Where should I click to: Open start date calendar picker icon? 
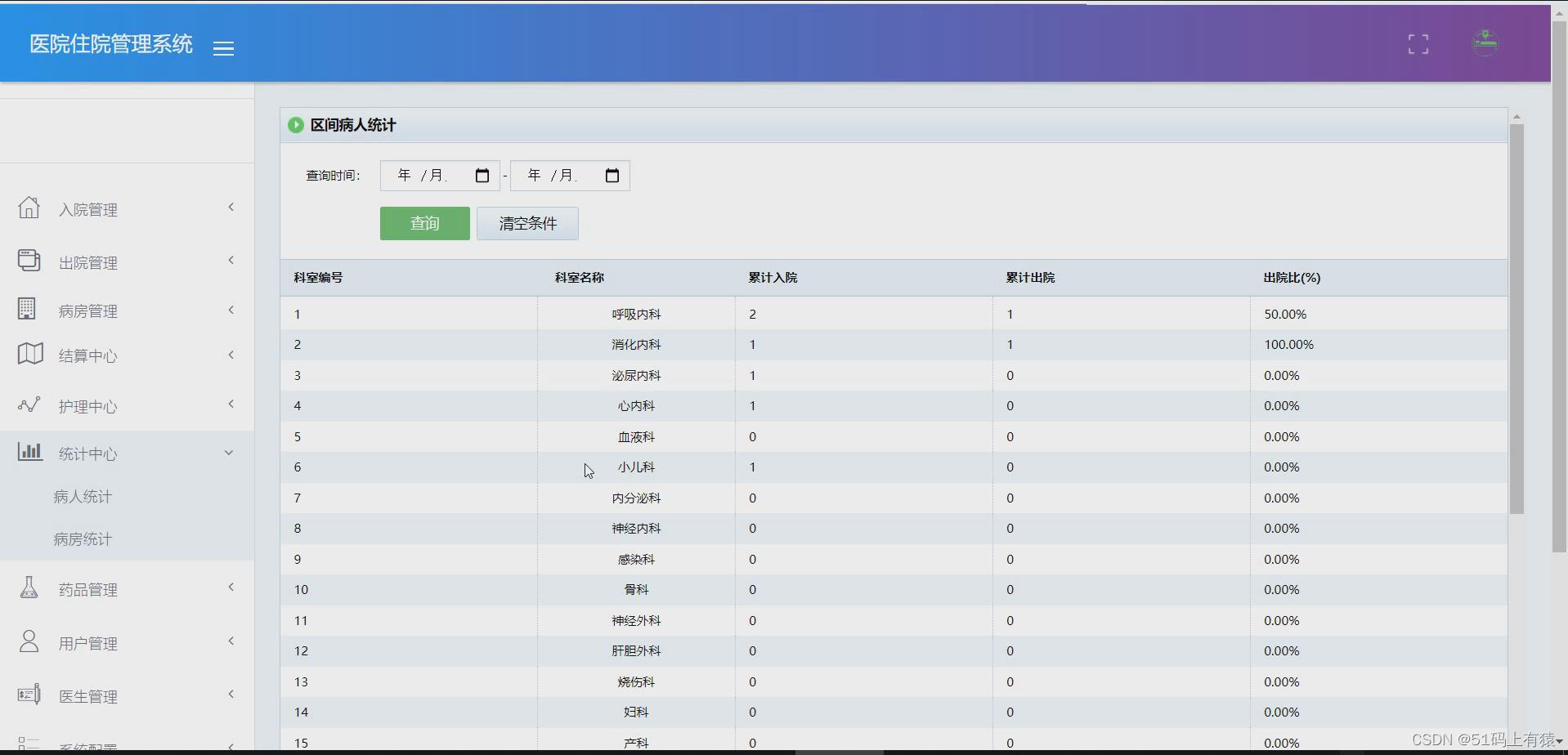tap(482, 176)
